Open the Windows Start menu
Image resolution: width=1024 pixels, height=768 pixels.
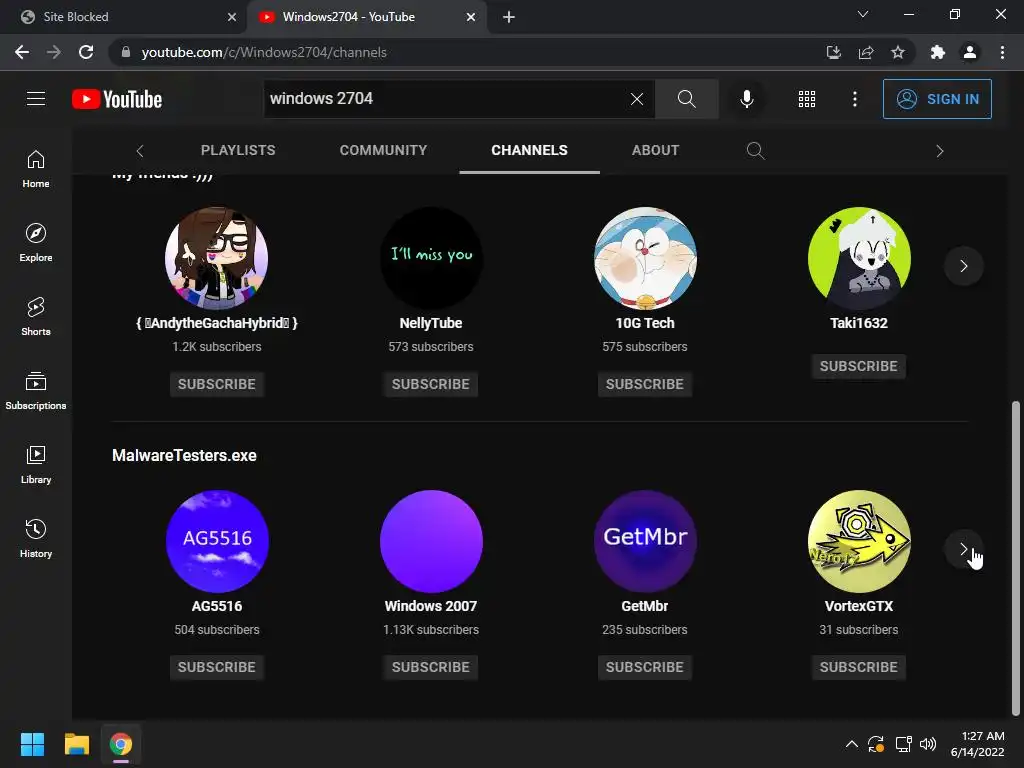32,744
